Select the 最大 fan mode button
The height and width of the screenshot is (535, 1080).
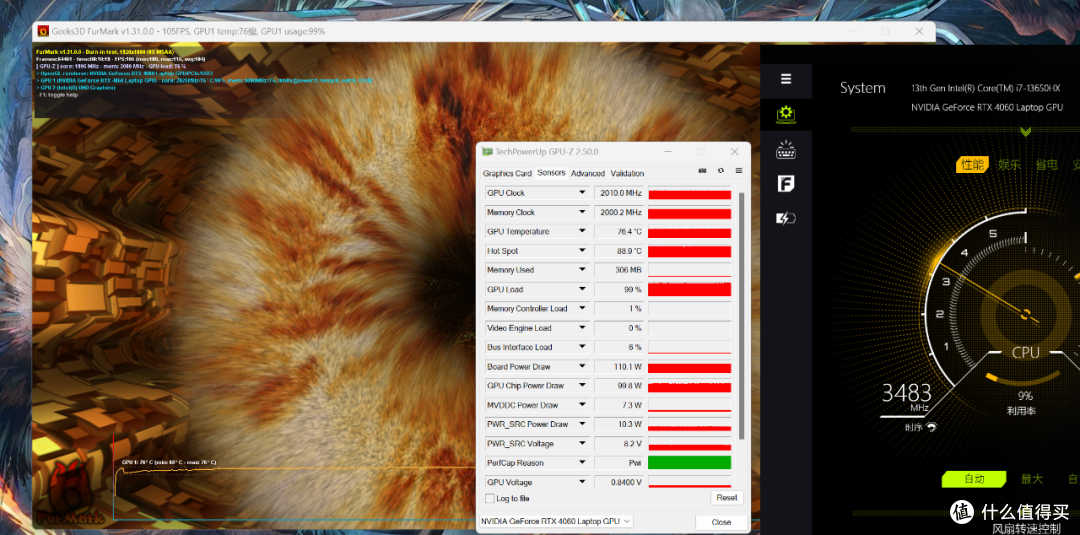pos(1031,479)
